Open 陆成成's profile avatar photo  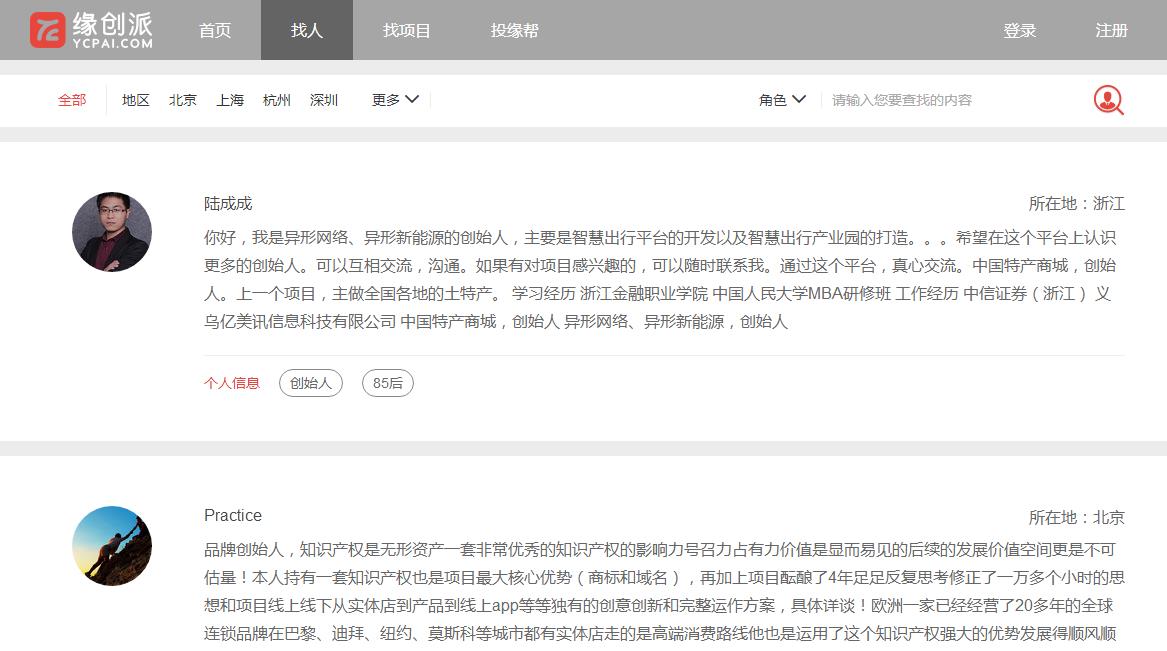point(111,232)
